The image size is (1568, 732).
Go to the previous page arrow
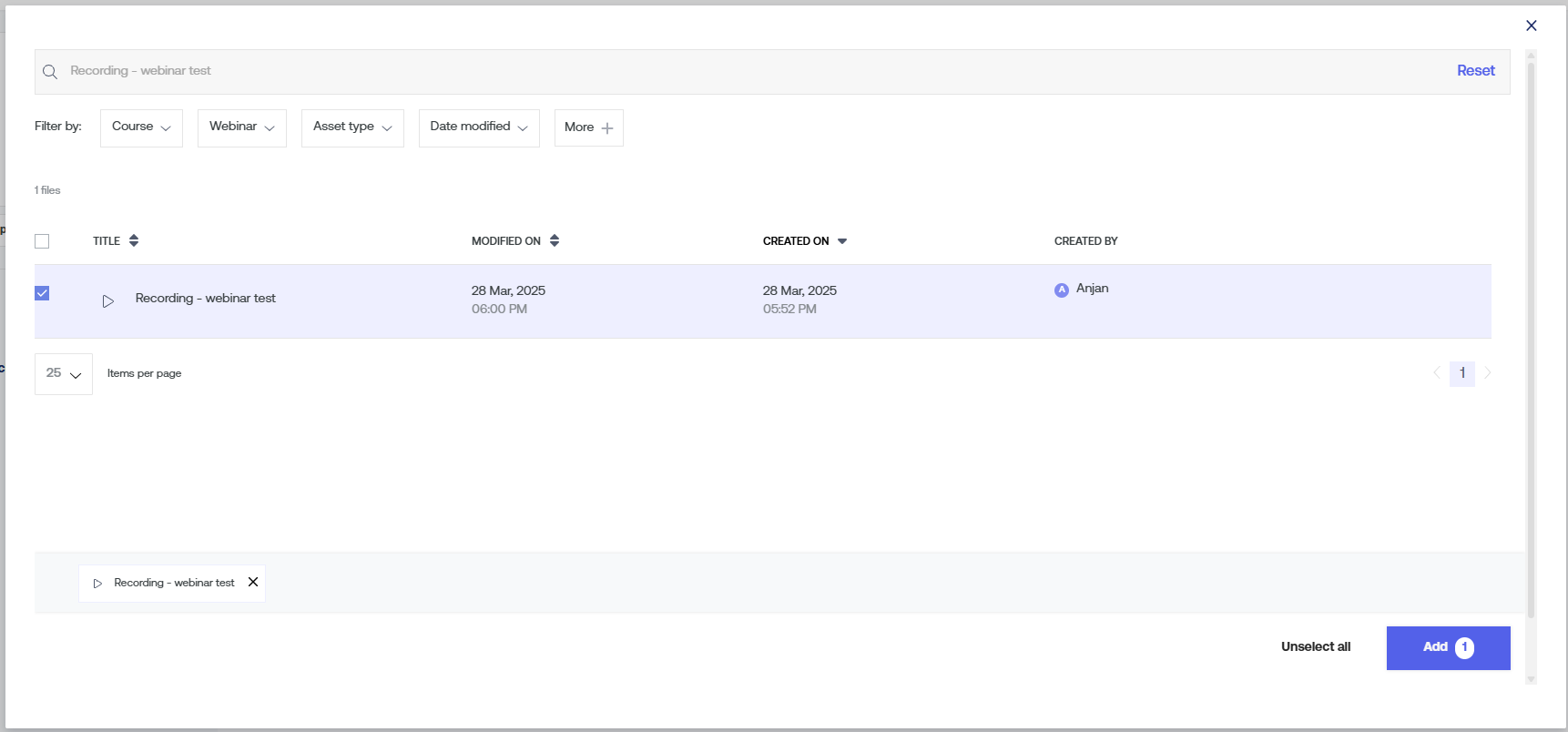(x=1437, y=373)
